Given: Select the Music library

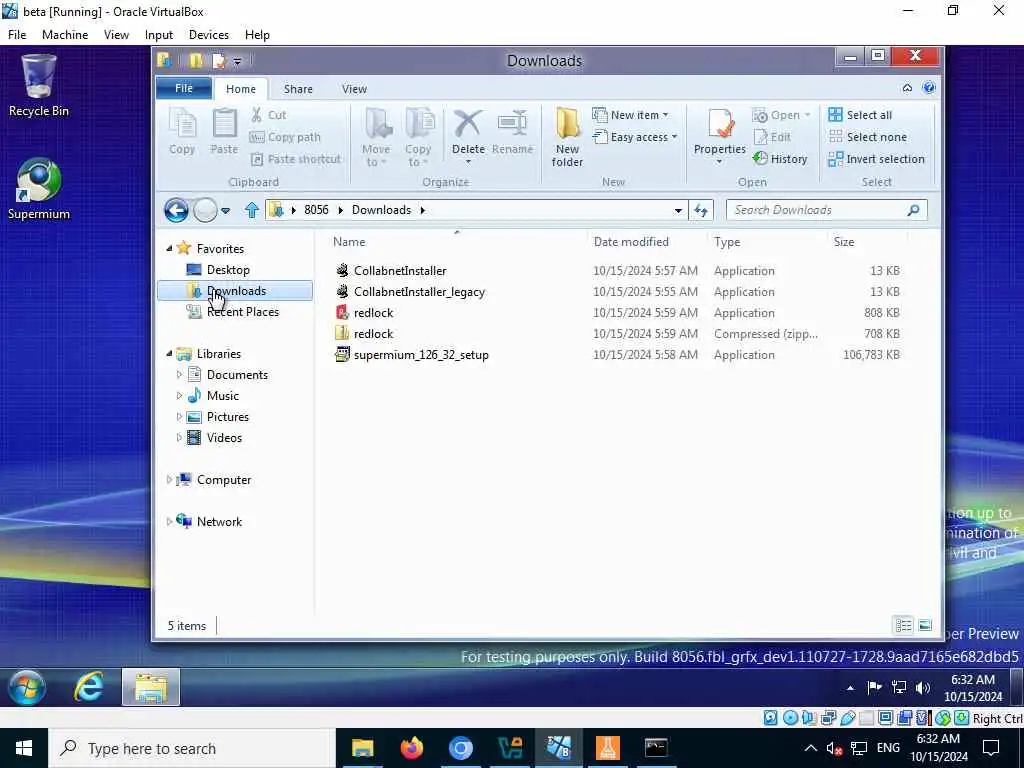Looking at the screenshot, I should point(223,396).
